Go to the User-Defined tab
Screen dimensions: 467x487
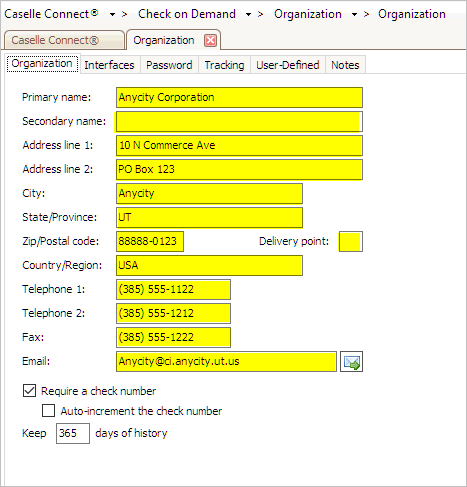288,65
